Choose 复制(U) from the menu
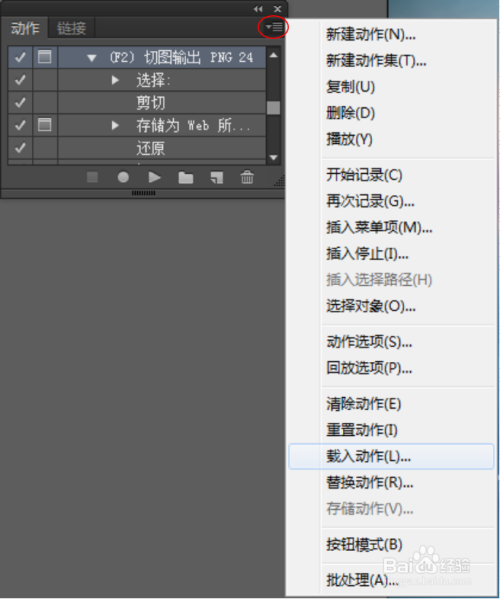The image size is (500, 599). pos(392,87)
